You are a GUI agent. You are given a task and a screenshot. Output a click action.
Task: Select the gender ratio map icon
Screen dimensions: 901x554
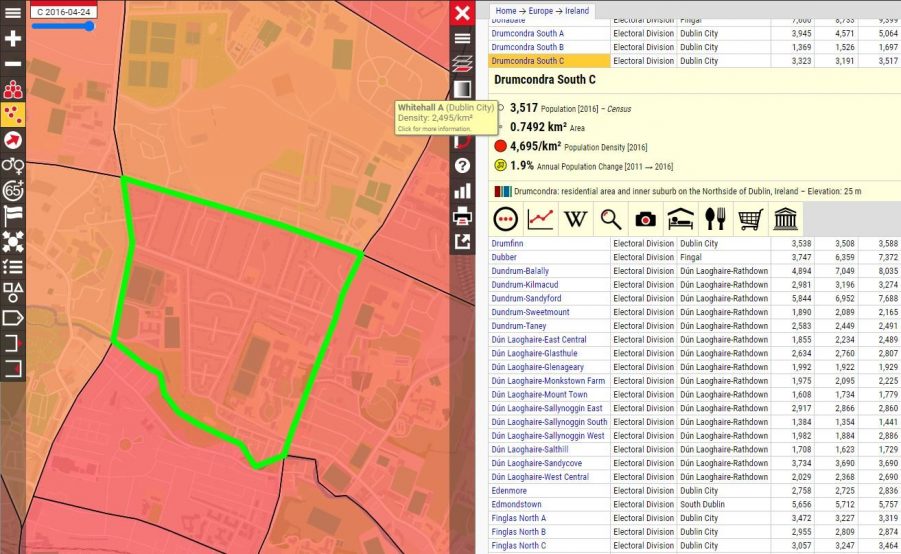[x=13, y=166]
